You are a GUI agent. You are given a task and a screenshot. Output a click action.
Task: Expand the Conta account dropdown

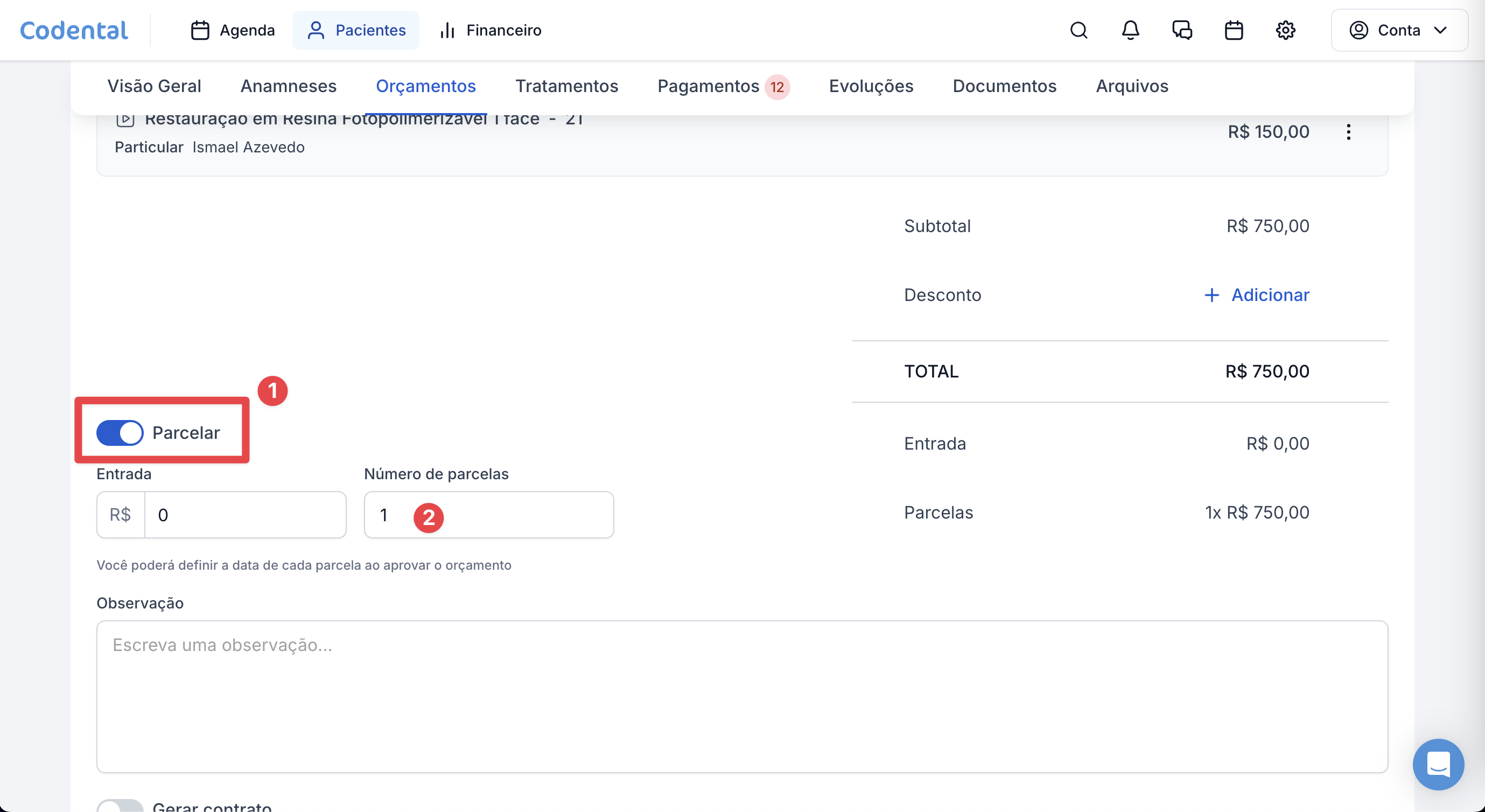coord(1399,30)
